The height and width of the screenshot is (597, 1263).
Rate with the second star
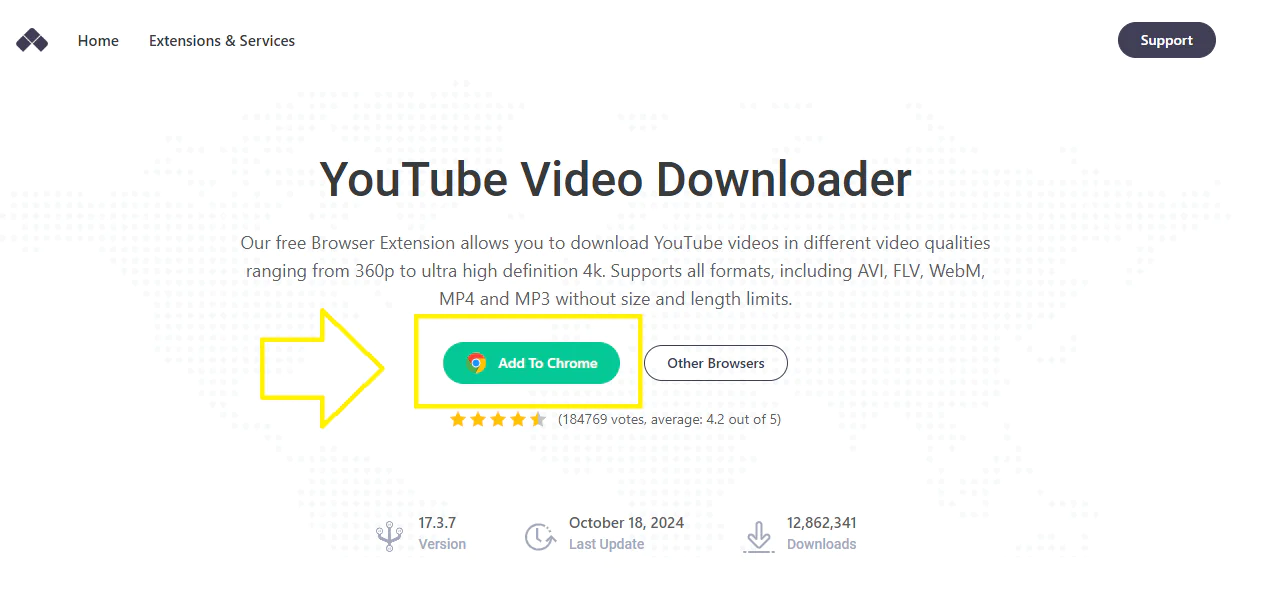[478, 419]
